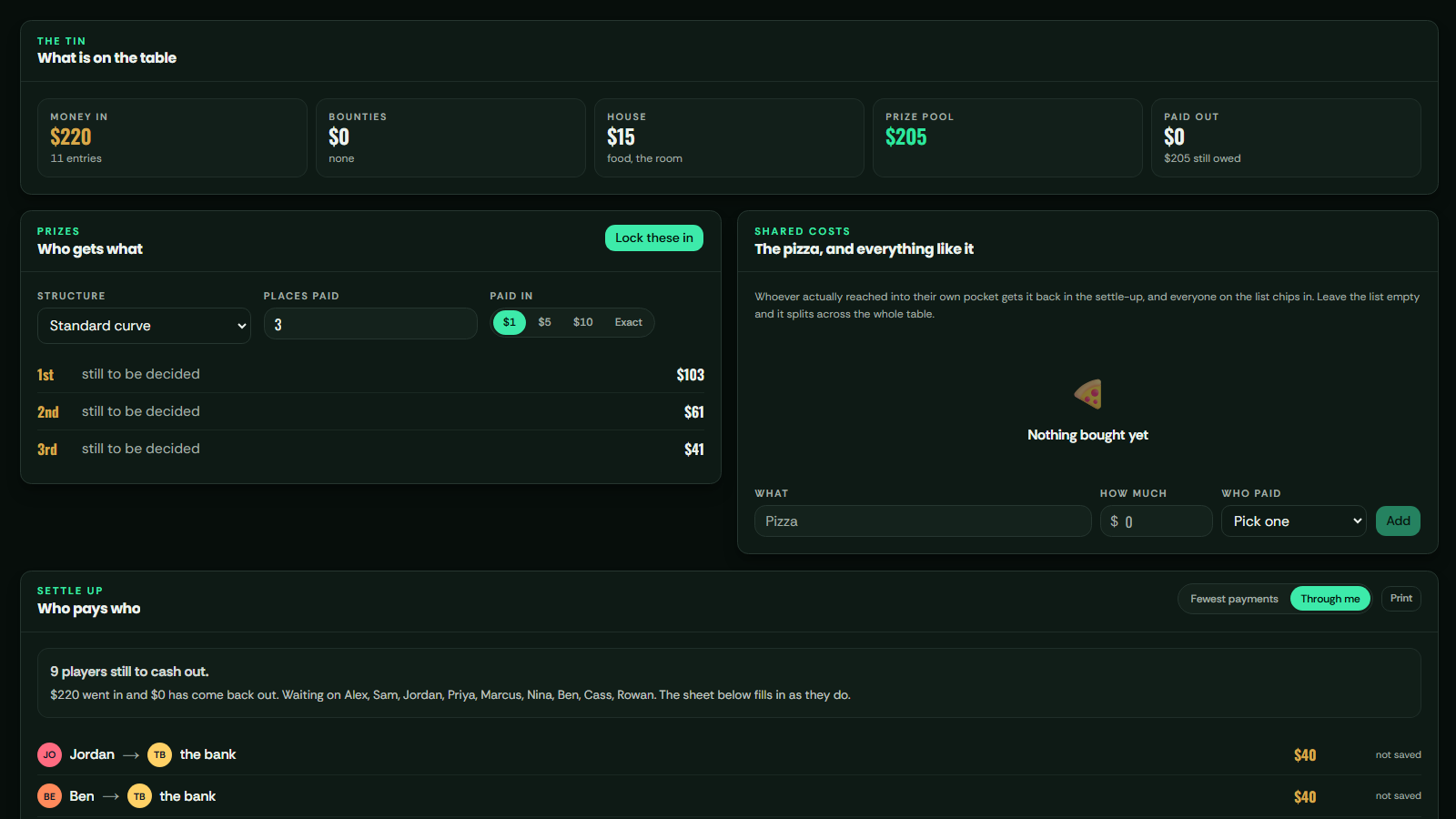Click 'not saved' in Jordan's row
The width and height of the screenshot is (1456, 819).
click(1398, 754)
